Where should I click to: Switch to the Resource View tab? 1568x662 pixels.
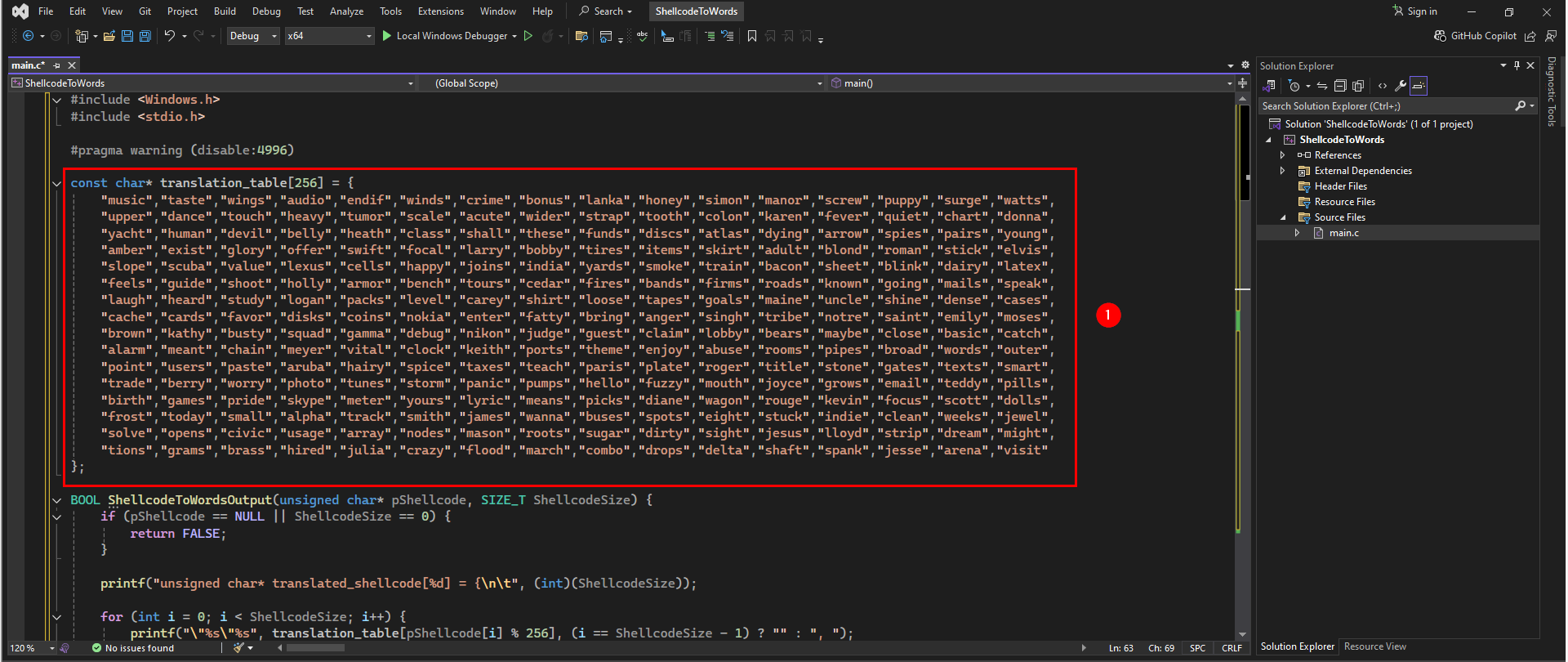click(x=1375, y=646)
